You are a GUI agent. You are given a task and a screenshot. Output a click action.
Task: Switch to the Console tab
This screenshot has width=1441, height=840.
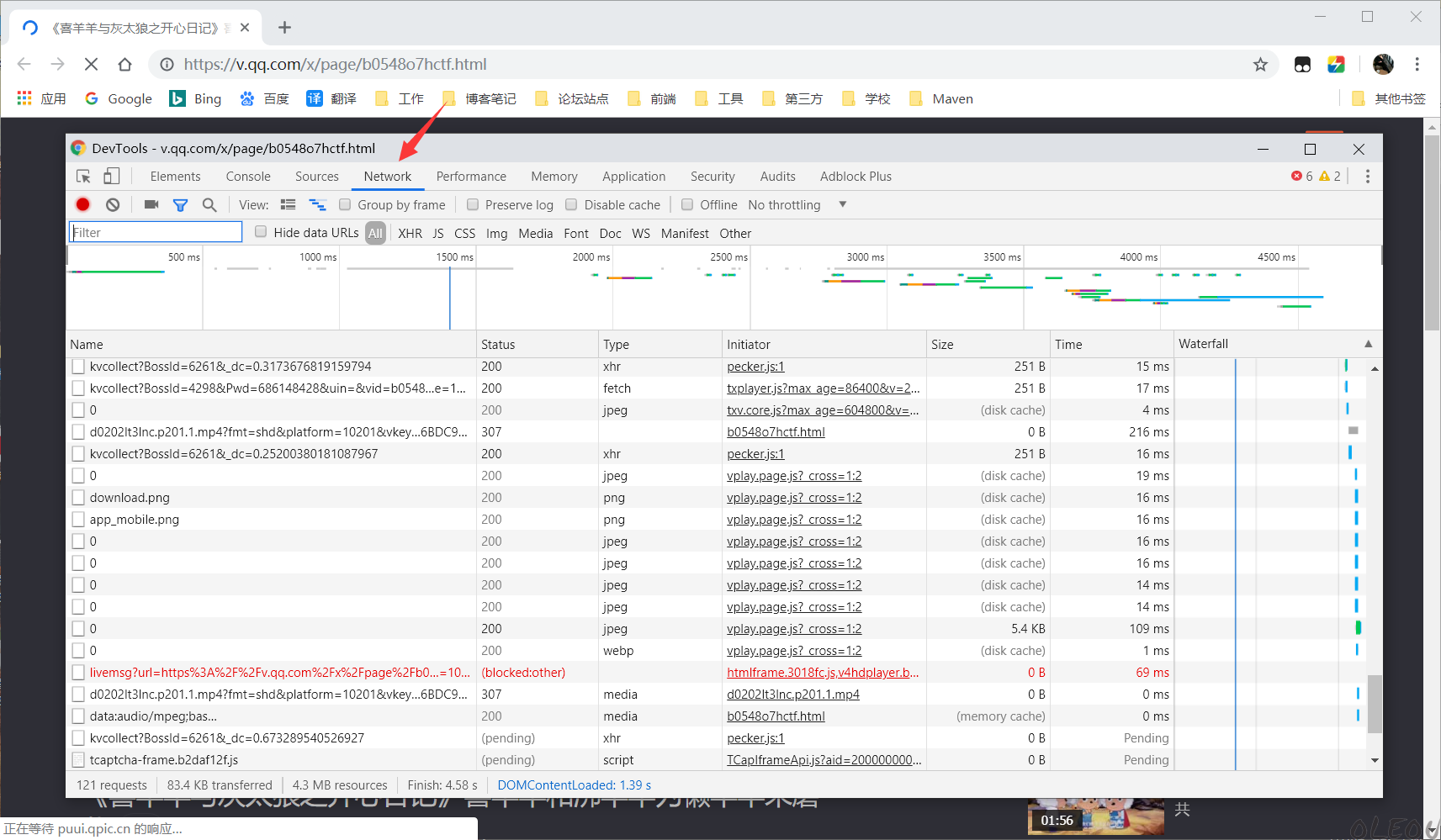coord(248,177)
